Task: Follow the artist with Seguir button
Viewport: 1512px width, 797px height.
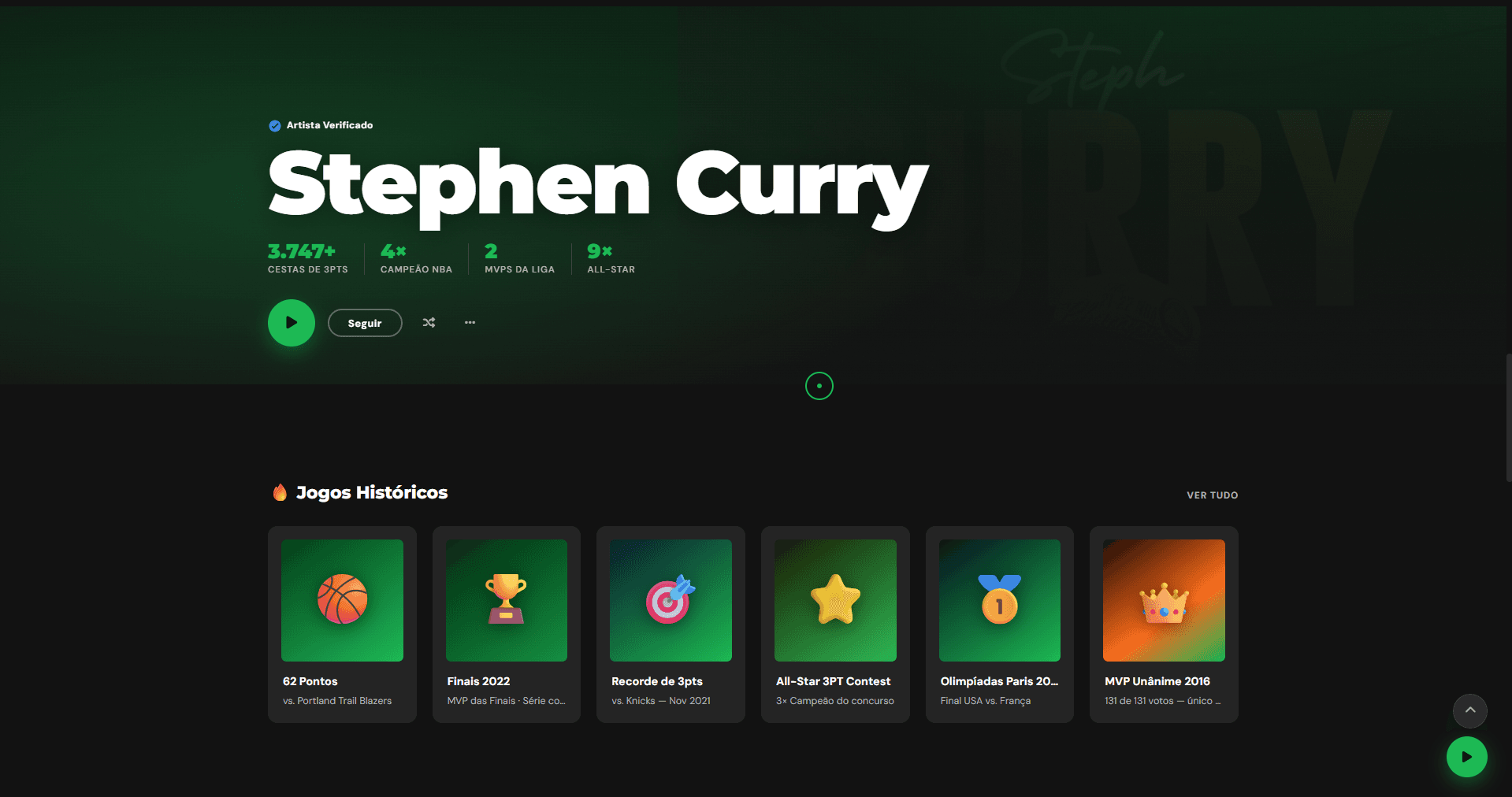Action: 365,323
